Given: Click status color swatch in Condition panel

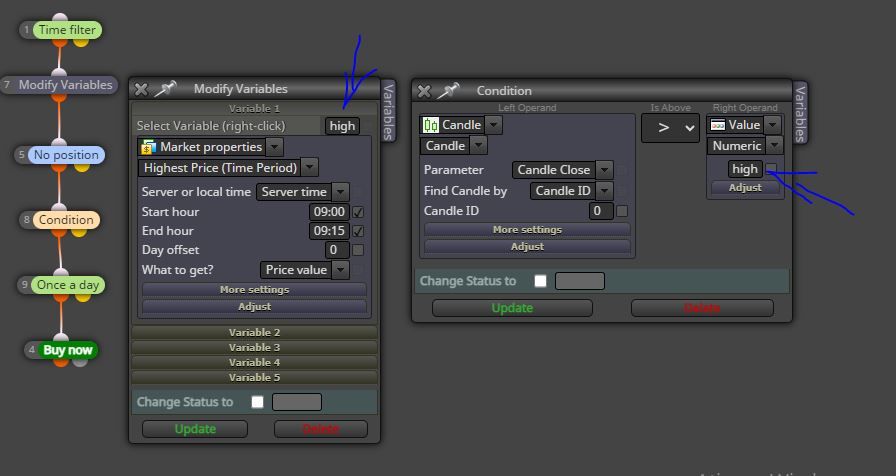Looking at the screenshot, I should (579, 281).
